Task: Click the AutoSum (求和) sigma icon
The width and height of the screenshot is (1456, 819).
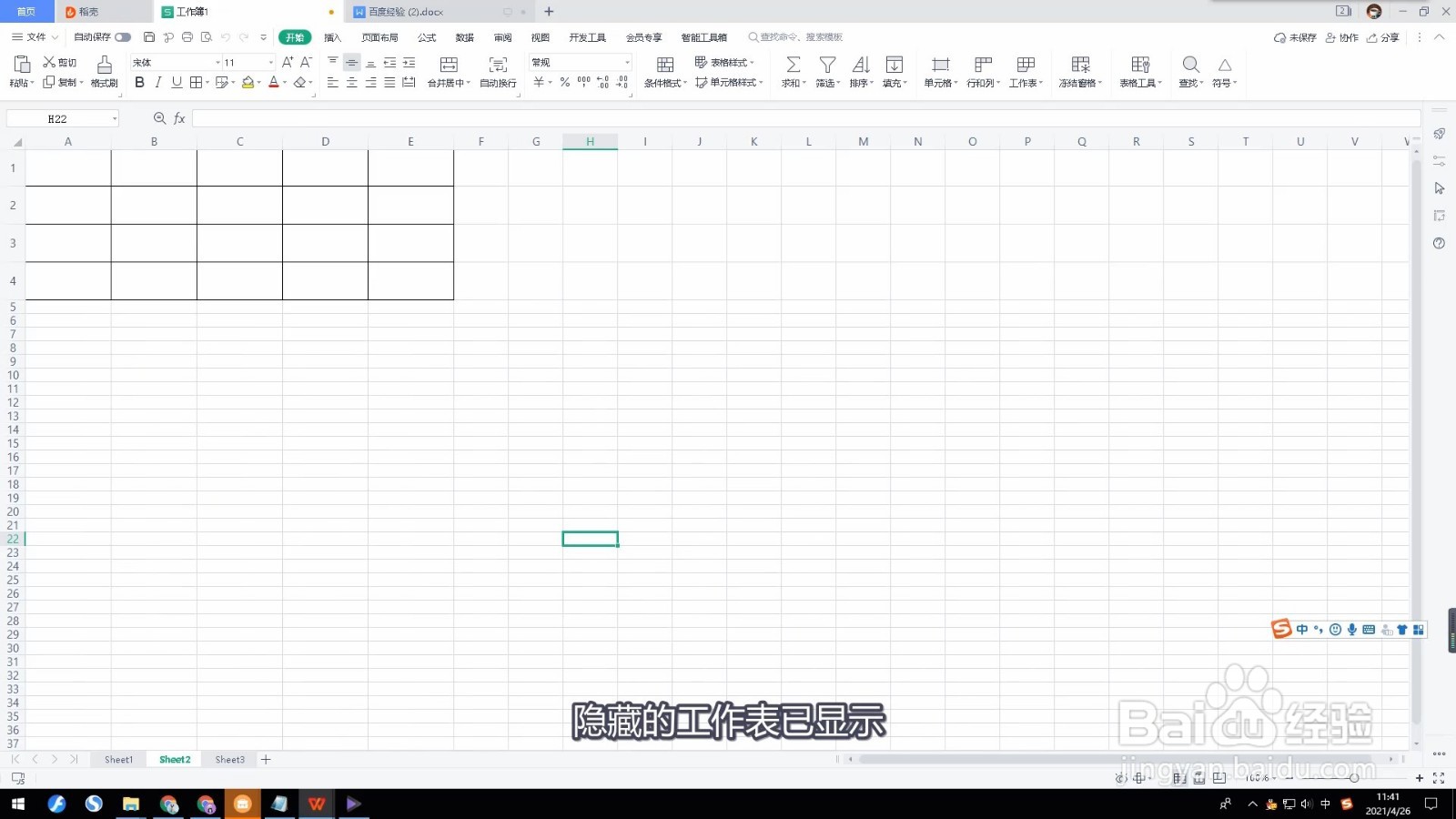Action: pos(794,65)
